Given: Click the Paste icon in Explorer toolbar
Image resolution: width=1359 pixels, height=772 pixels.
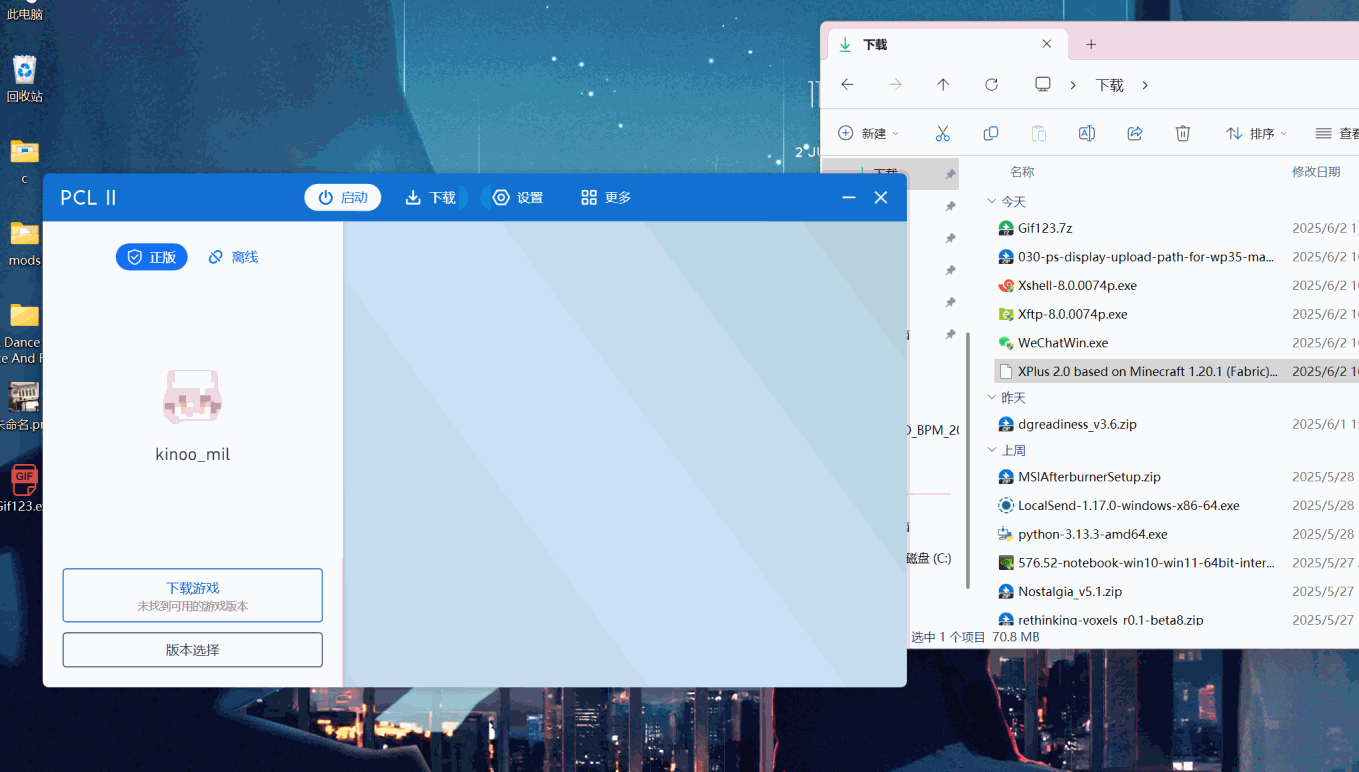Looking at the screenshot, I should coord(1039,133).
